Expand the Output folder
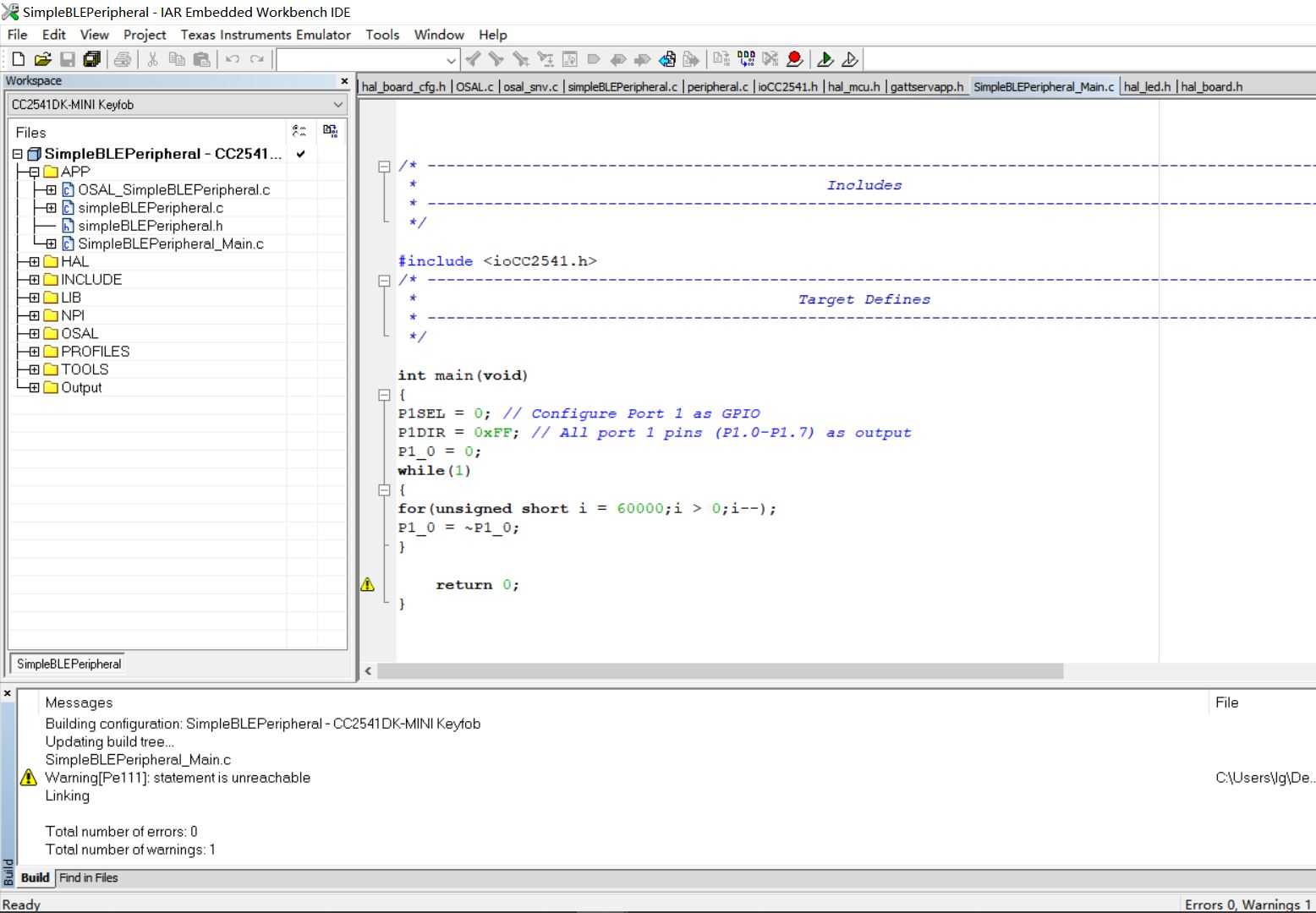The height and width of the screenshot is (913, 1316). (x=34, y=387)
